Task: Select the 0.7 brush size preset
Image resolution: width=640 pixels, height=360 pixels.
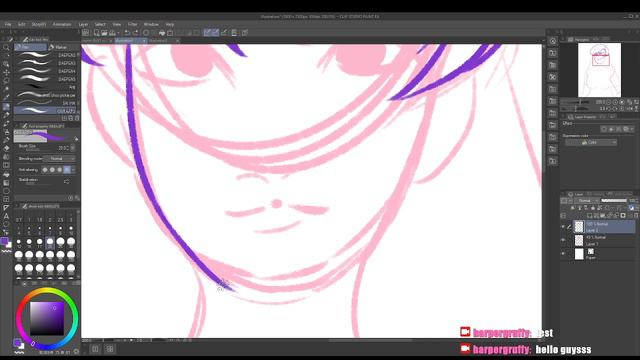Action: 19,220
